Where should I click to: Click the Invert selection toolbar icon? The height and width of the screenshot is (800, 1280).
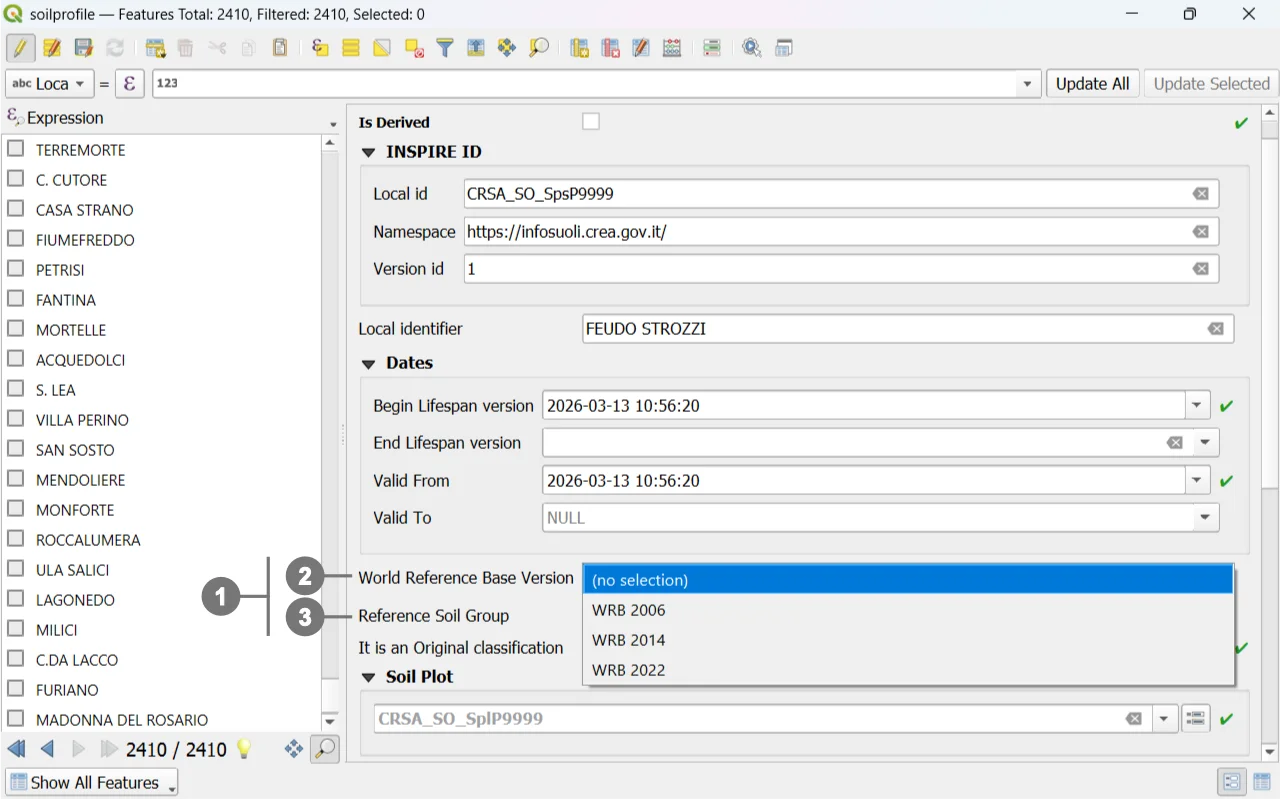(382, 48)
